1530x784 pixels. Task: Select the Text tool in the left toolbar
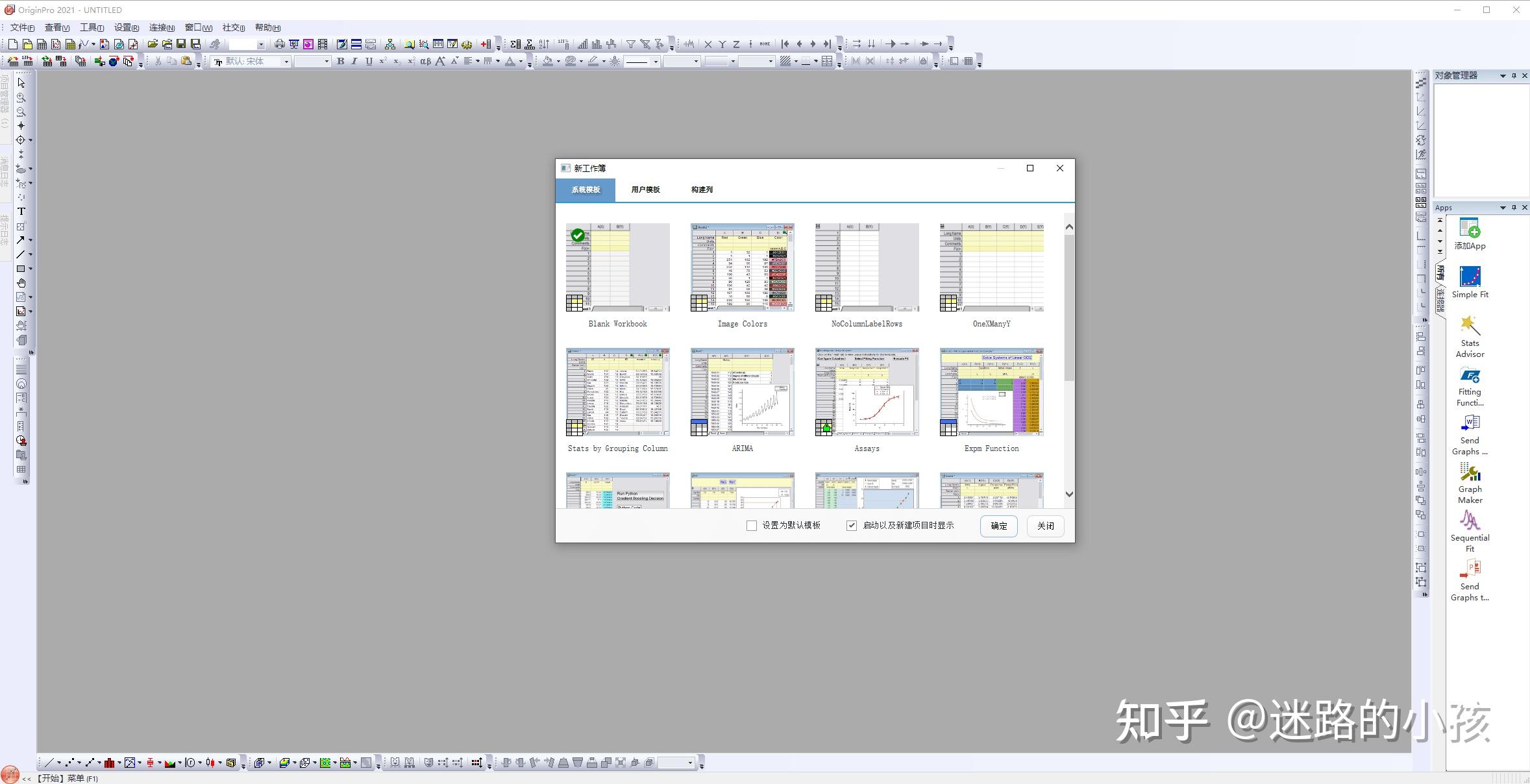click(x=21, y=211)
